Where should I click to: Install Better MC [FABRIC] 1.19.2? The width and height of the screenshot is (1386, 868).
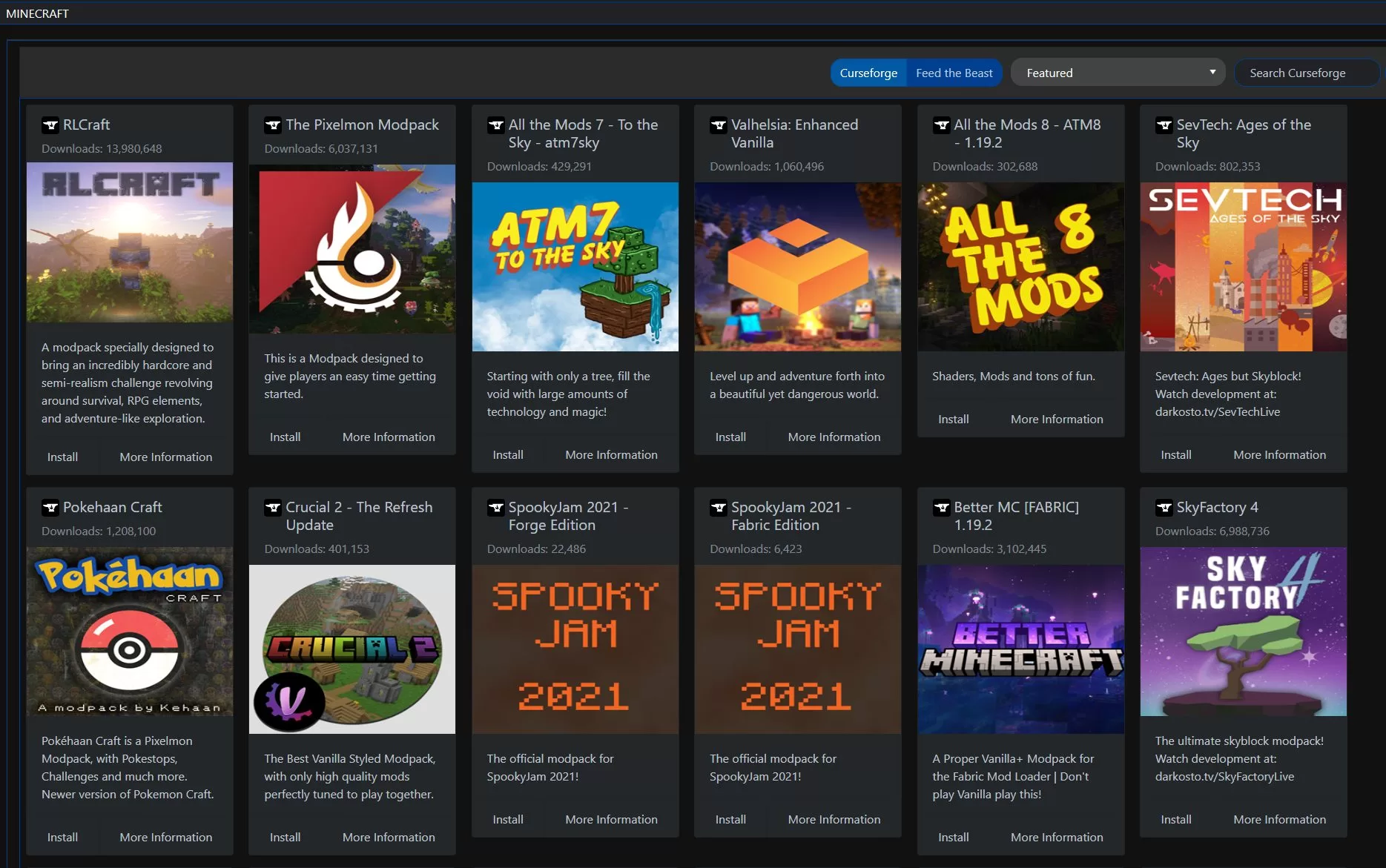pos(953,838)
